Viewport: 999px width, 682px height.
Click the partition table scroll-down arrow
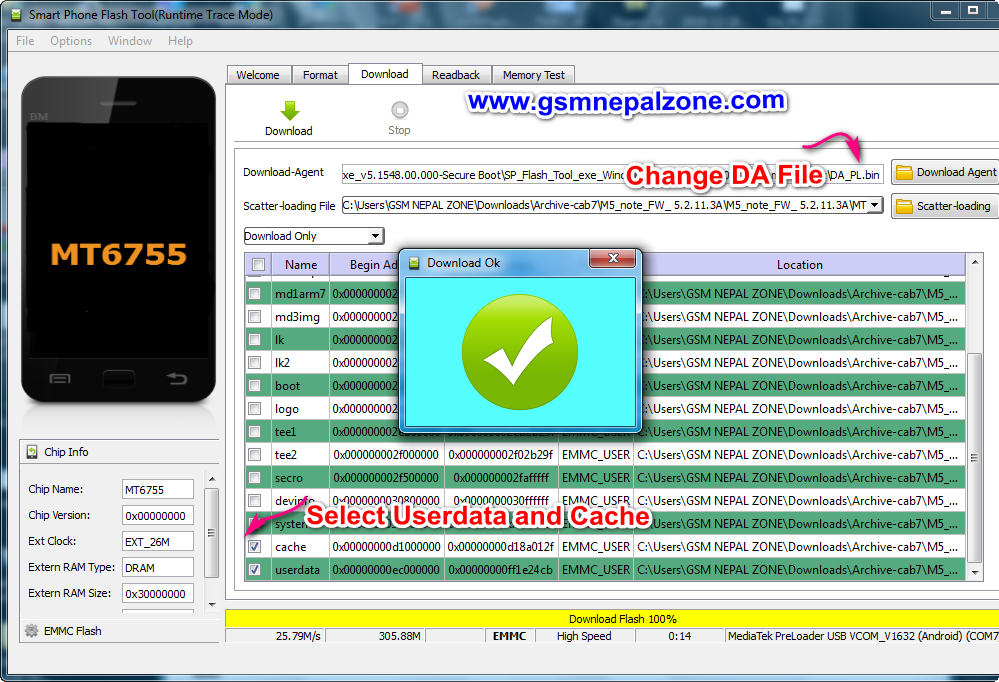974,572
